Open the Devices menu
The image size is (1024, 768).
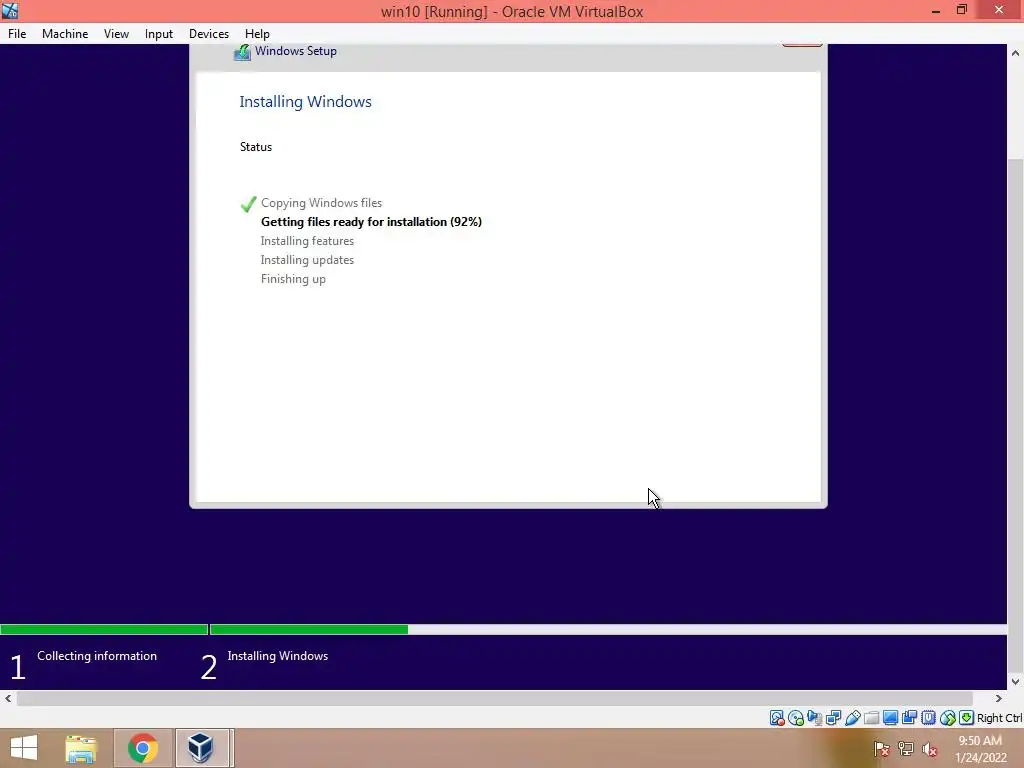point(209,34)
